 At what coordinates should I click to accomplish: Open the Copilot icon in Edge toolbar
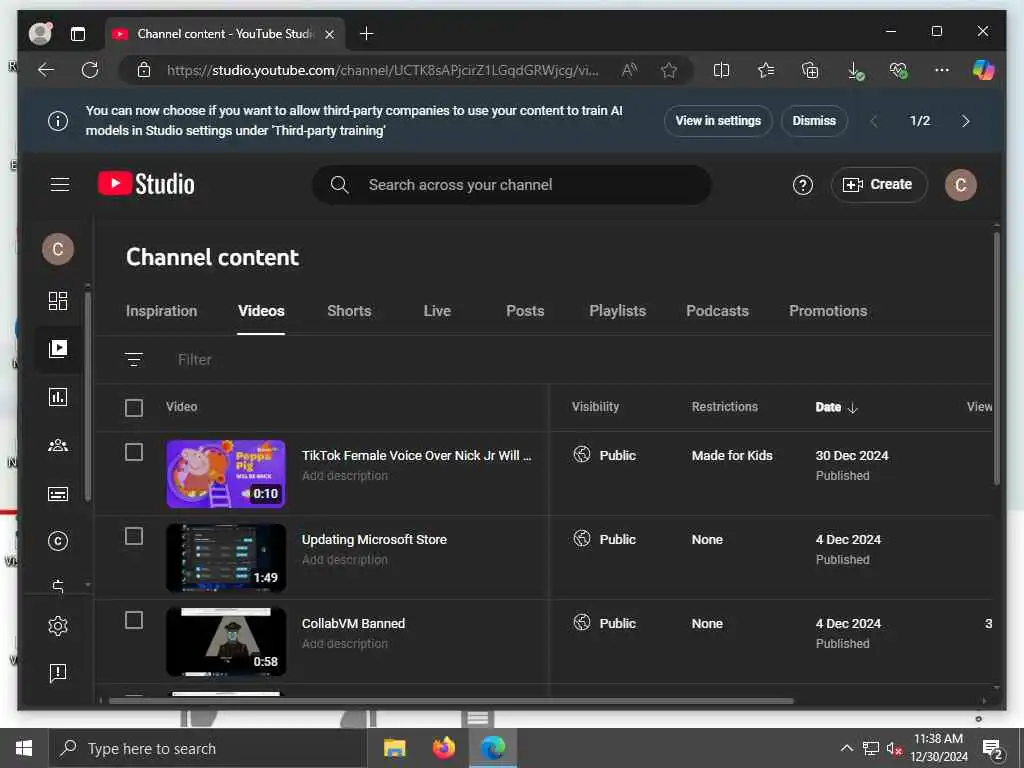pyautogui.click(x=983, y=69)
